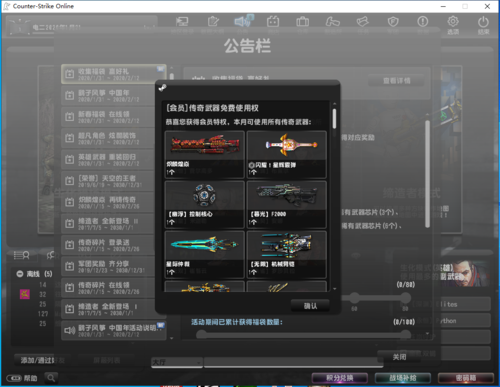Open the notepad and pencil toolbar icon

pos(213,22)
